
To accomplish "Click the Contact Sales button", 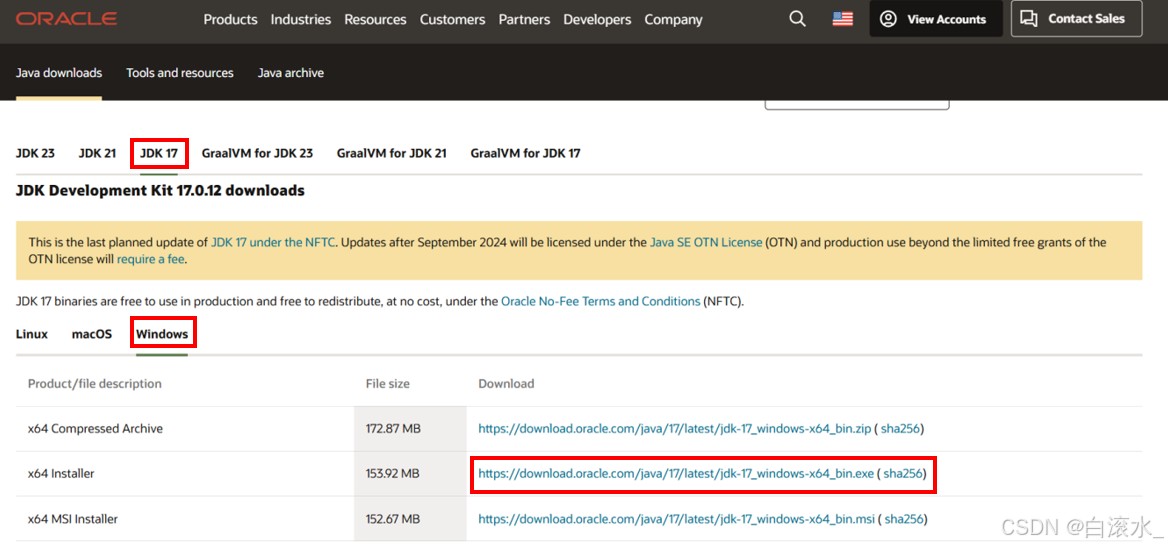I will (1075, 19).
